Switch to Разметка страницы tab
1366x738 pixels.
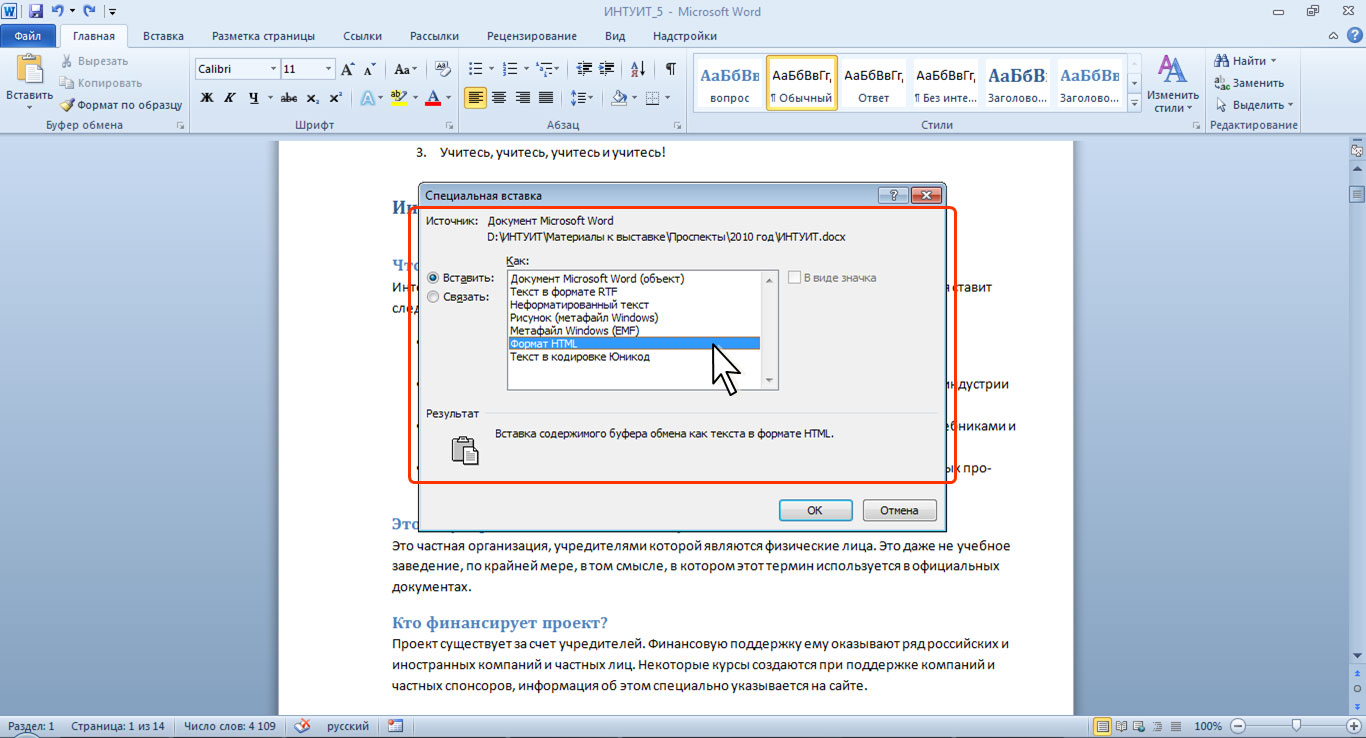[263, 36]
